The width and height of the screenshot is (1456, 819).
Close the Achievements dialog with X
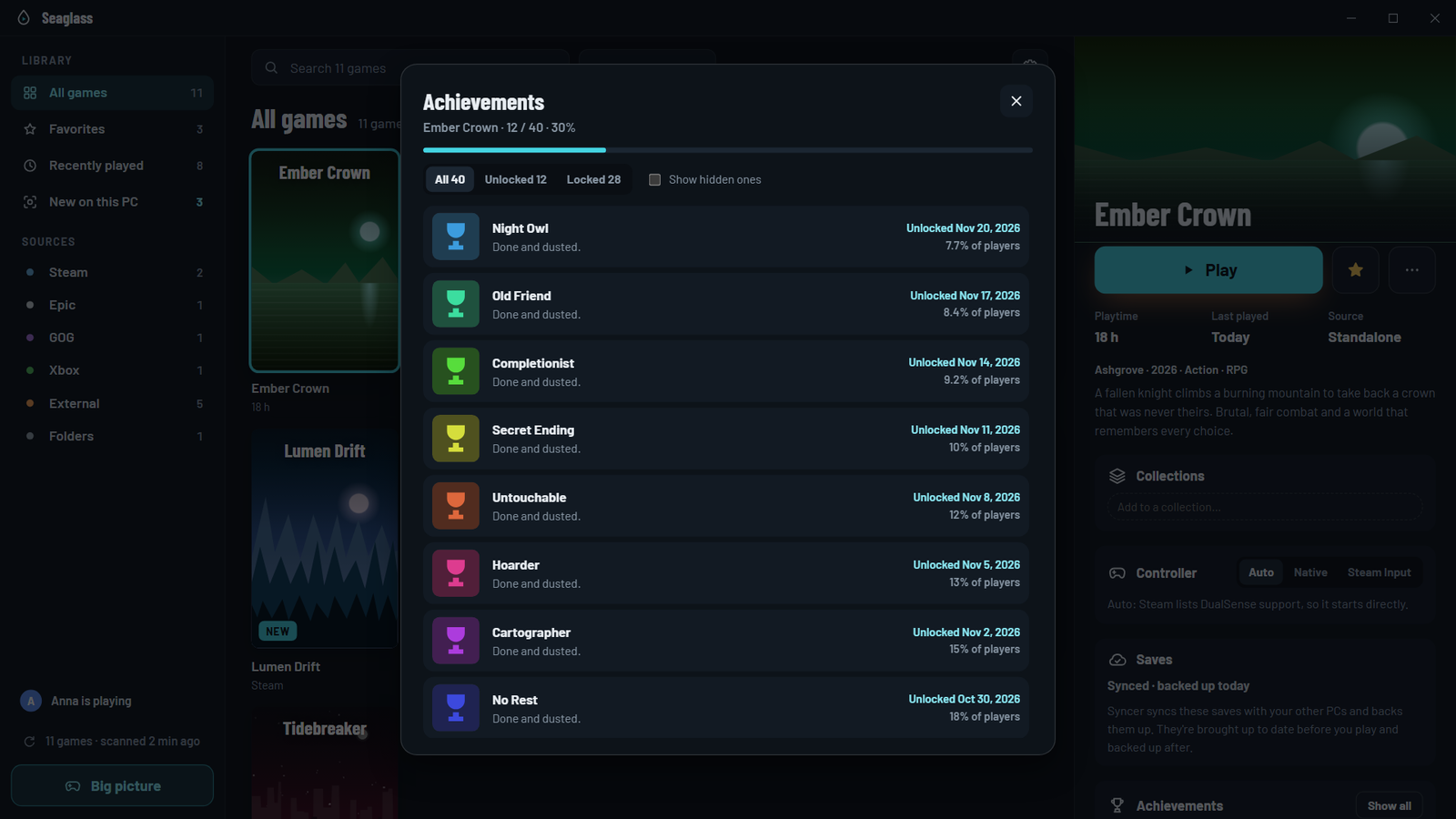1016,101
